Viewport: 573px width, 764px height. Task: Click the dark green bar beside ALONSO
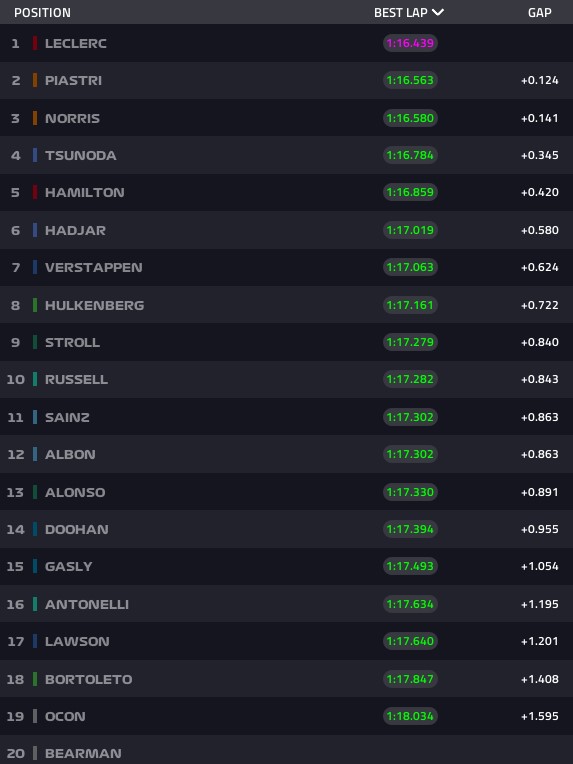tap(35, 492)
